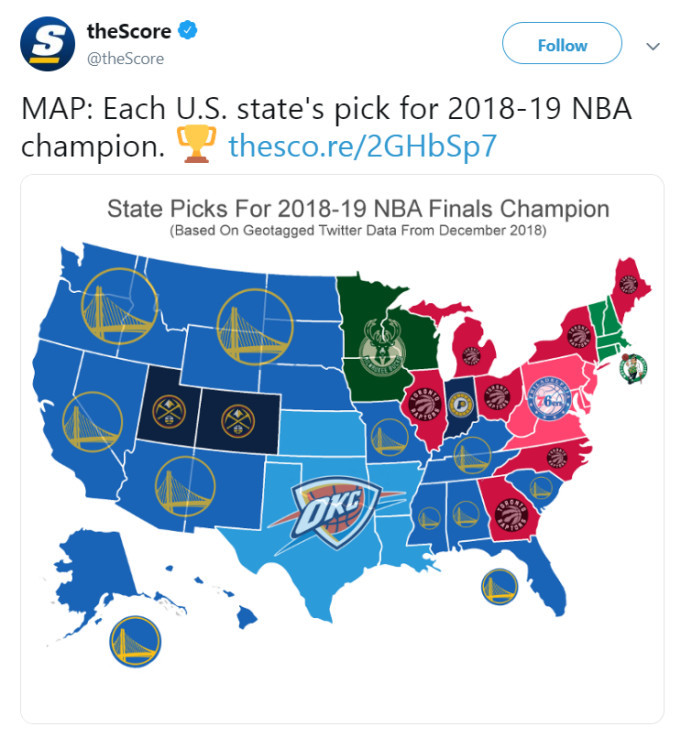The width and height of the screenshot is (692, 738).
Task: Open thesco.re/2GHbSp7 link
Action: click(362, 146)
